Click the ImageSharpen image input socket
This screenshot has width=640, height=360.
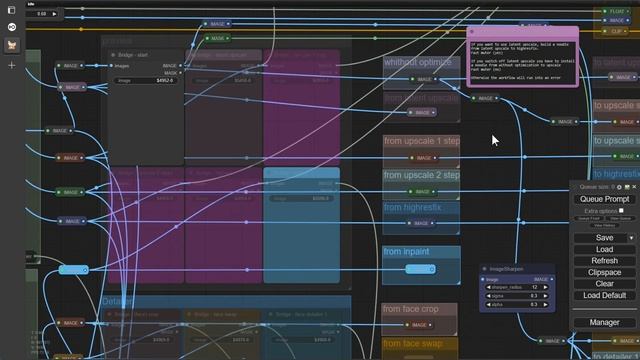[x=483, y=280]
